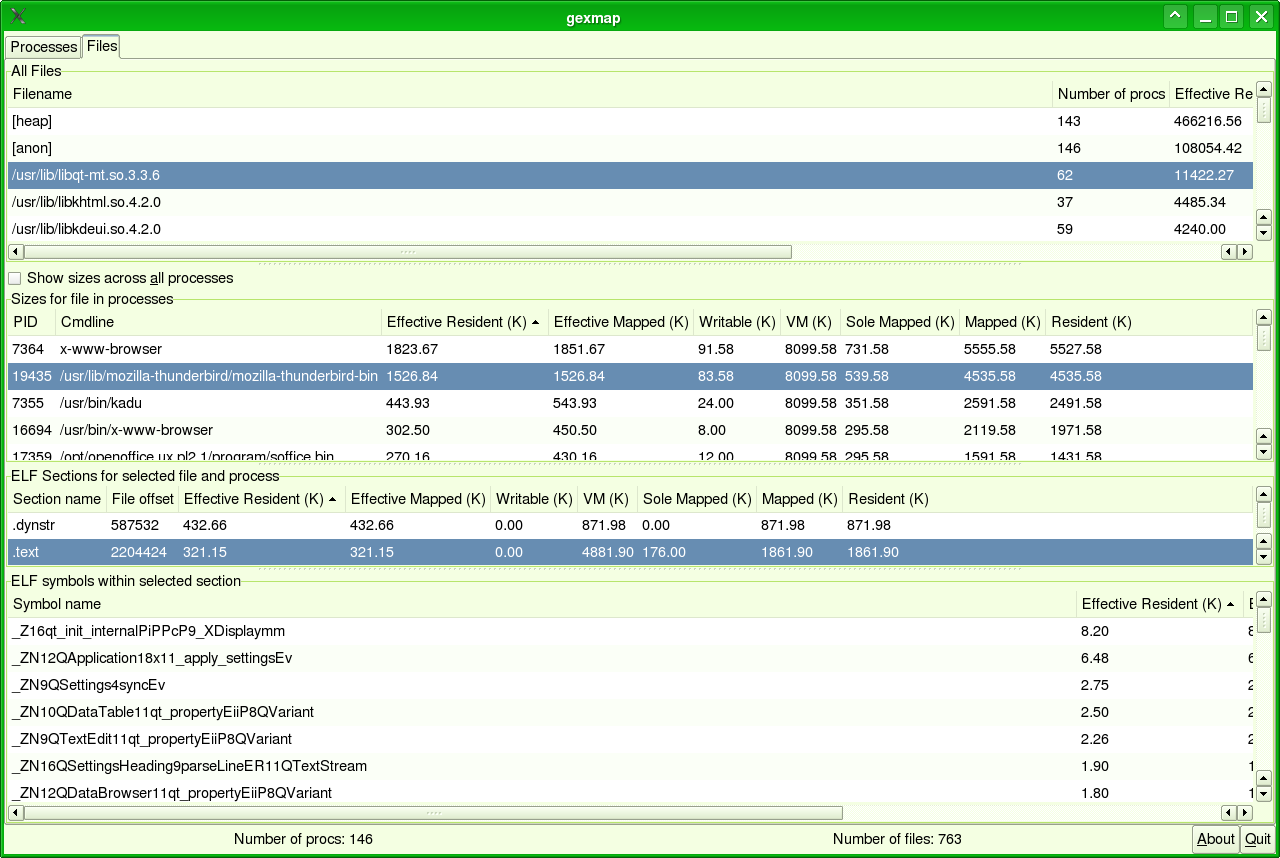Open the About dialog

1215,839
